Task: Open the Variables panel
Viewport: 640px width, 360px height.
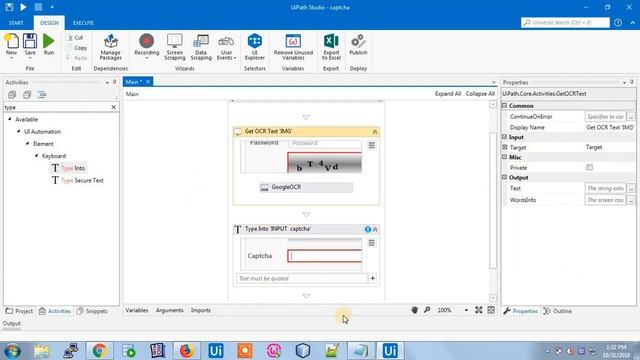Action: pos(137,310)
